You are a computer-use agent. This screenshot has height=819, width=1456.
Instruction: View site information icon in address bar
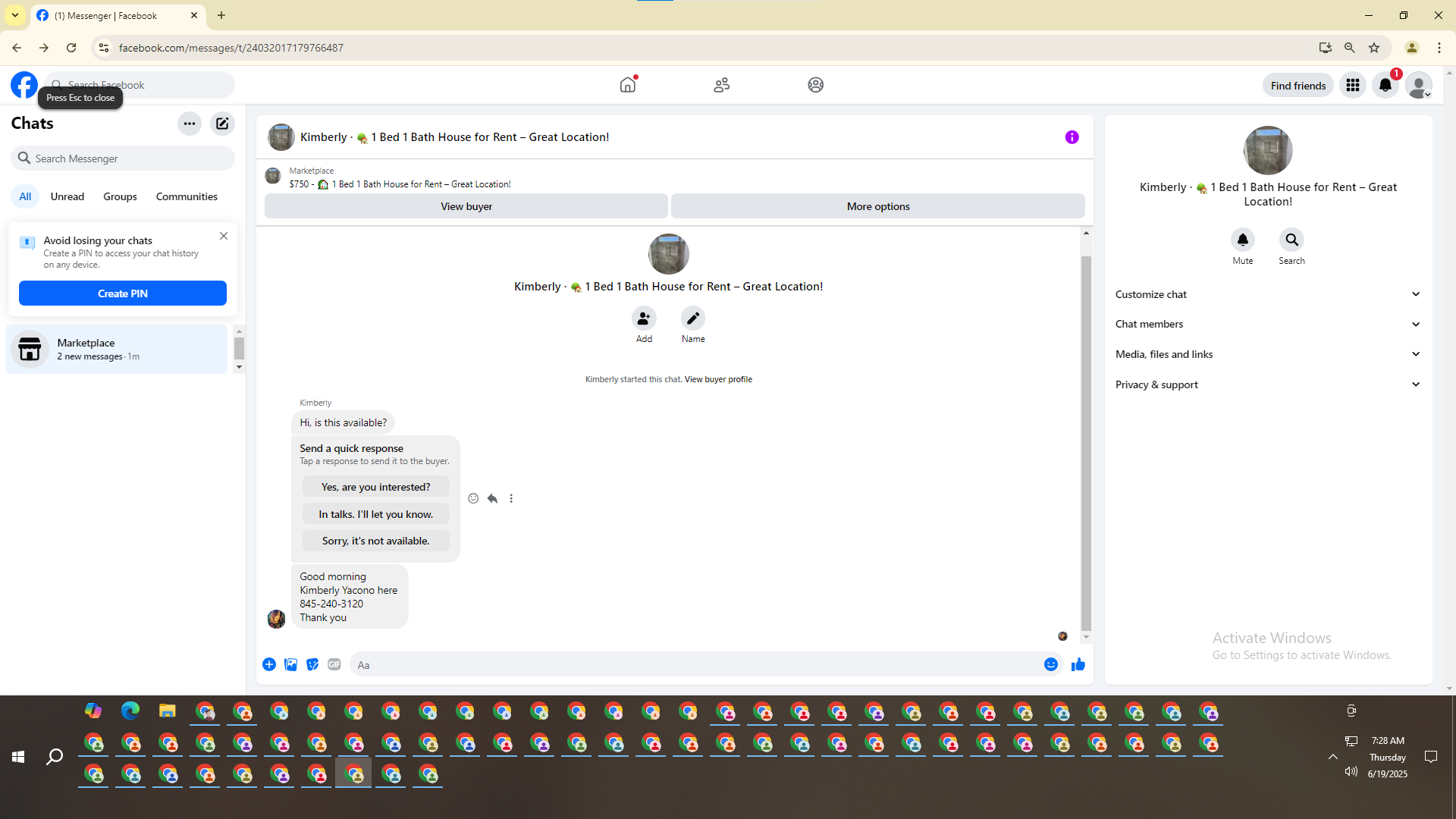104,48
